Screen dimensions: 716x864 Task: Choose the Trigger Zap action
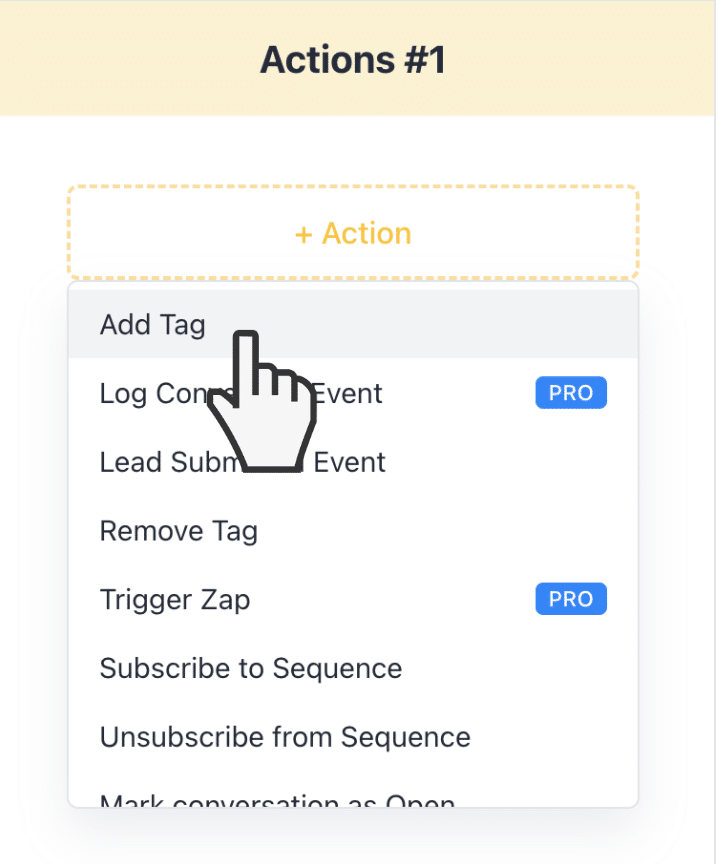[353, 599]
